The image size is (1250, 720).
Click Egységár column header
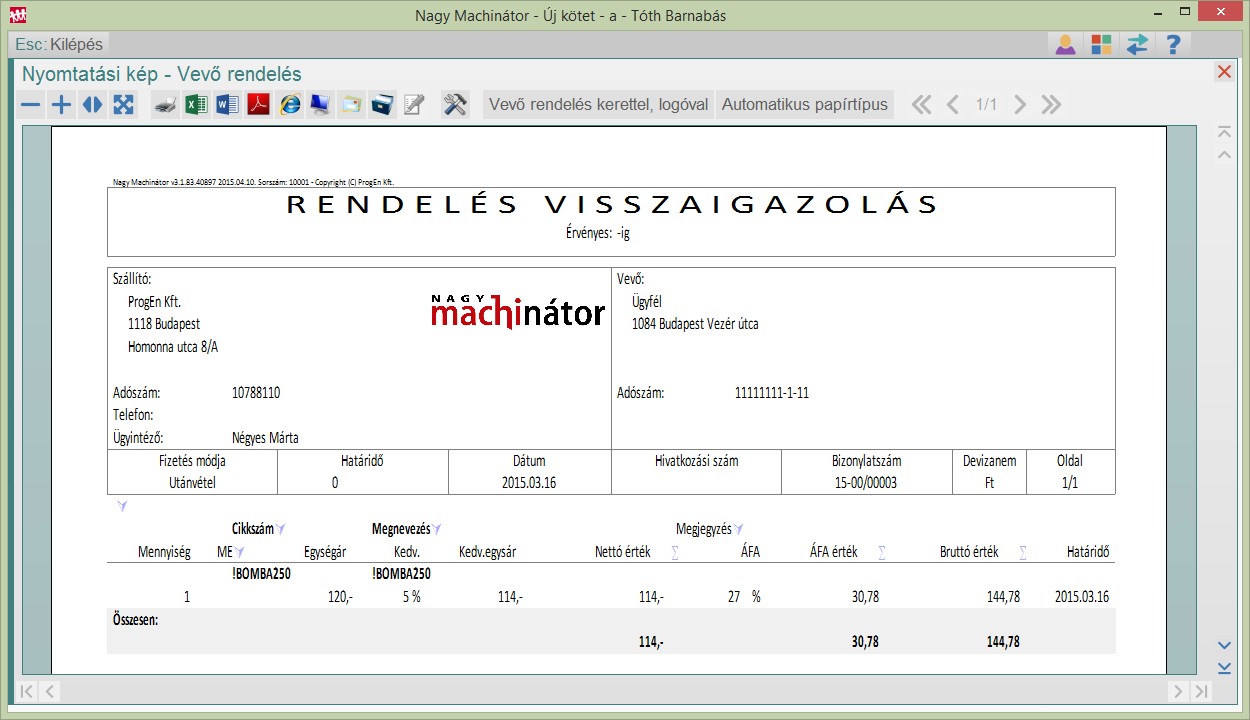click(325, 552)
